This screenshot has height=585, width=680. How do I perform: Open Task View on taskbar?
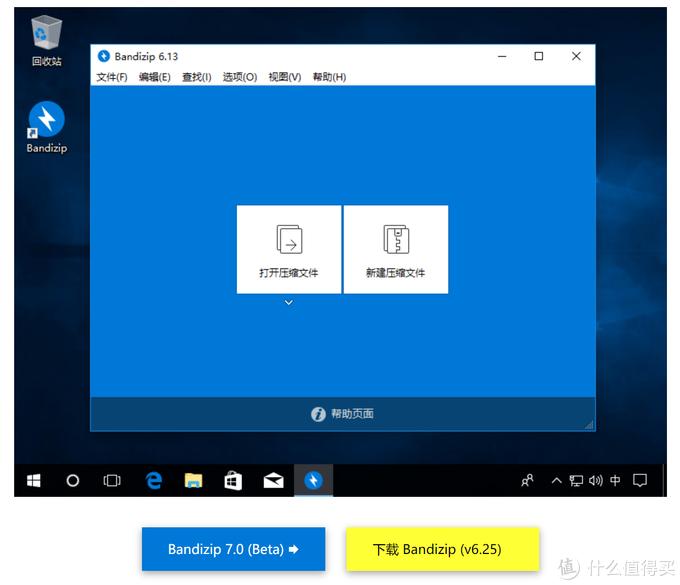(x=112, y=480)
